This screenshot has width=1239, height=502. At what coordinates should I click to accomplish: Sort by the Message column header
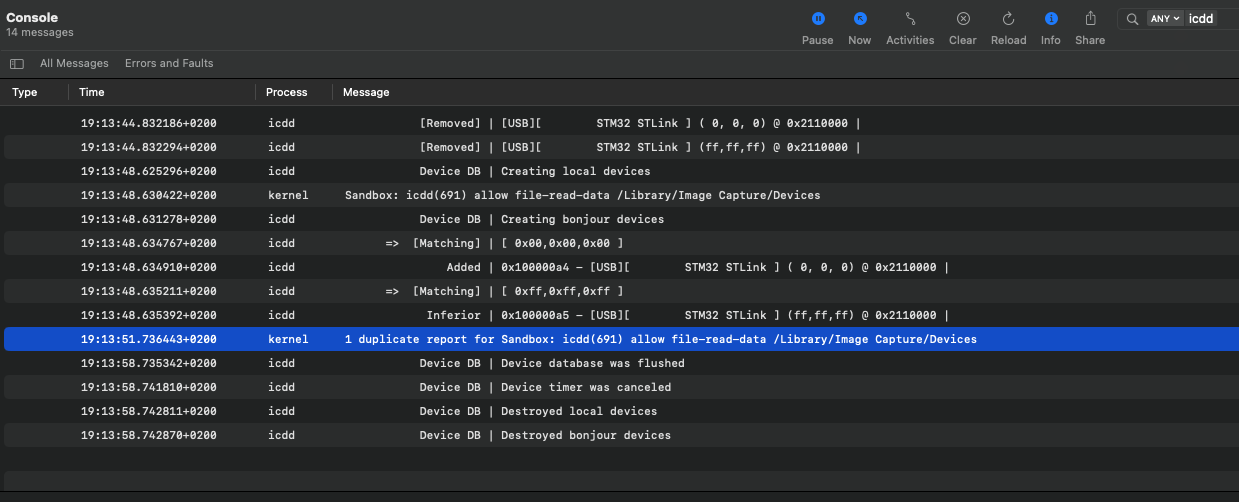366,92
